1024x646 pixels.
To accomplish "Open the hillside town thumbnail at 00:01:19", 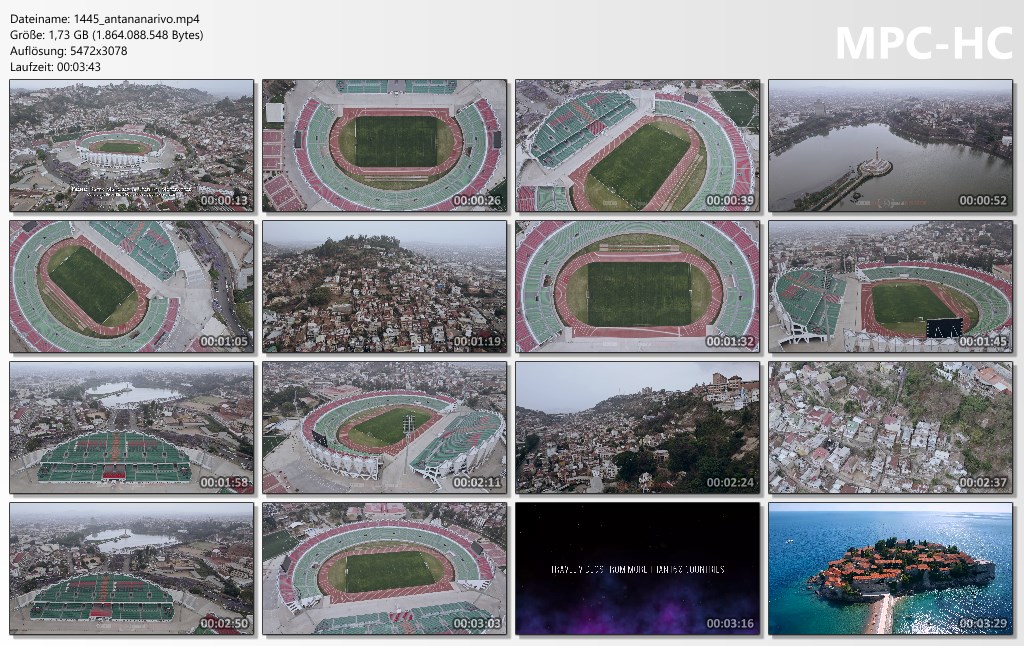I will 385,287.
